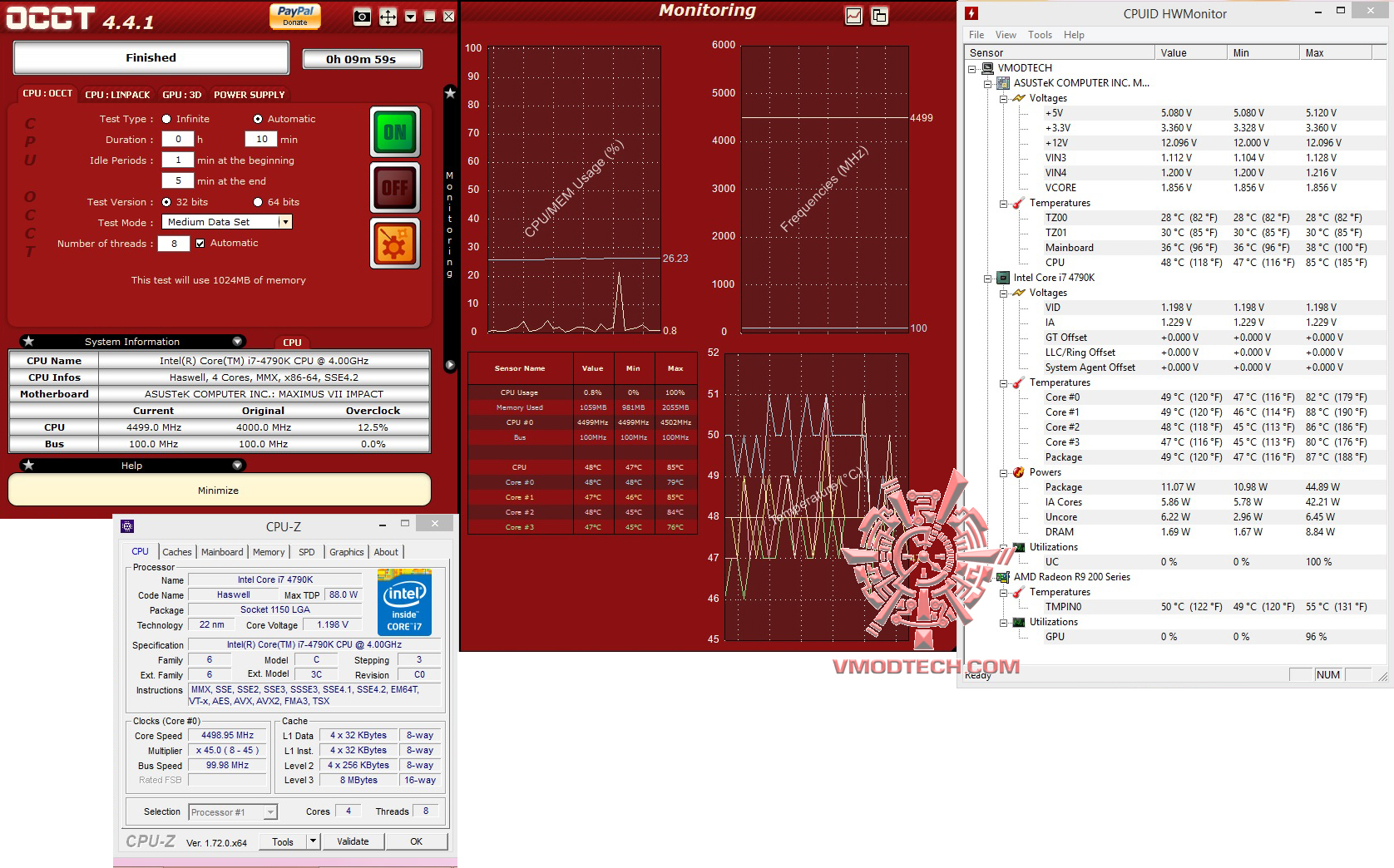Image resolution: width=1394 pixels, height=868 pixels.
Task: Take a screenshot with OCCT camera icon
Action: pos(362,17)
